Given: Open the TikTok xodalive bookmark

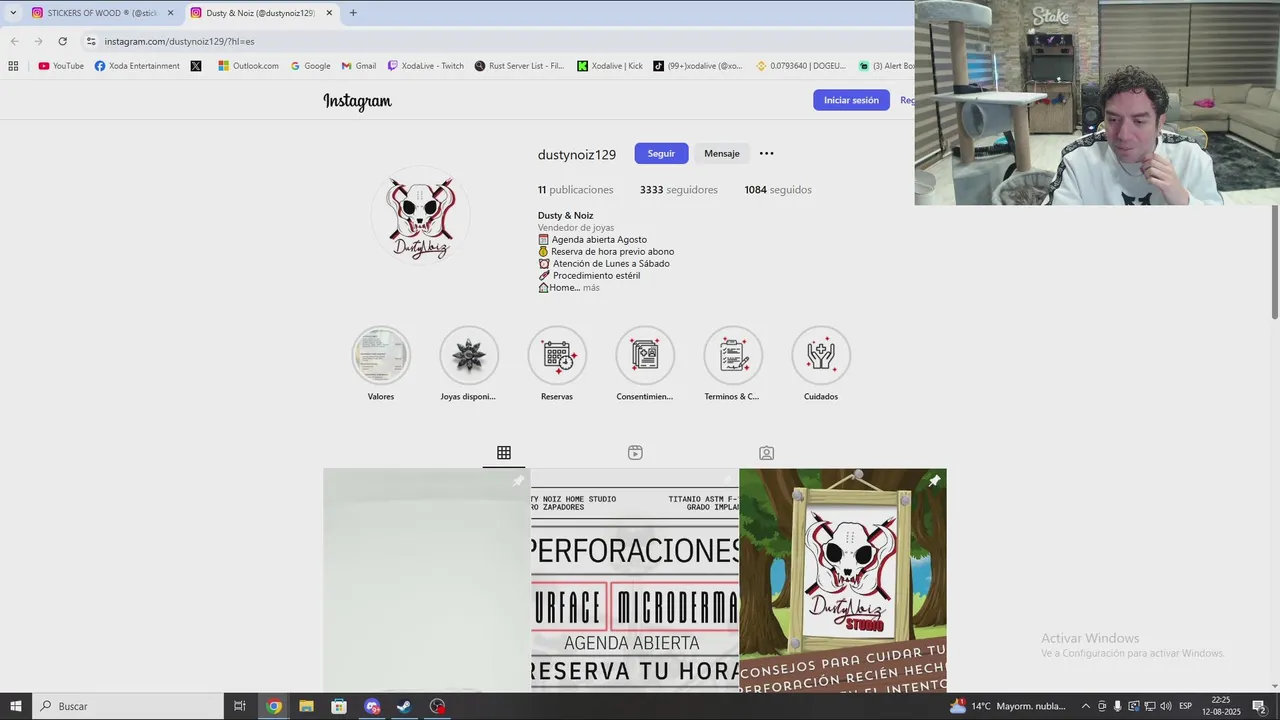Looking at the screenshot, I should pyautogui.click(x=698, y=66).
